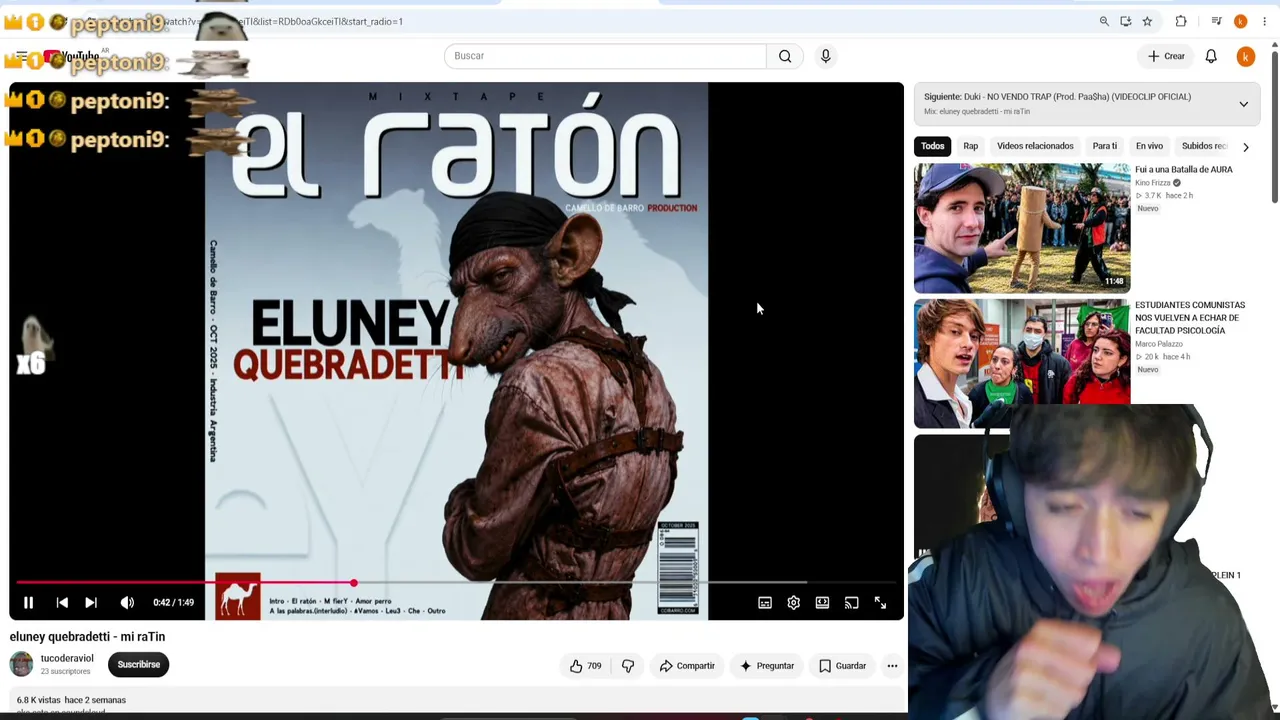
Task: Skip to the next video
Action: pyautogui.click(x=91, y=602)
